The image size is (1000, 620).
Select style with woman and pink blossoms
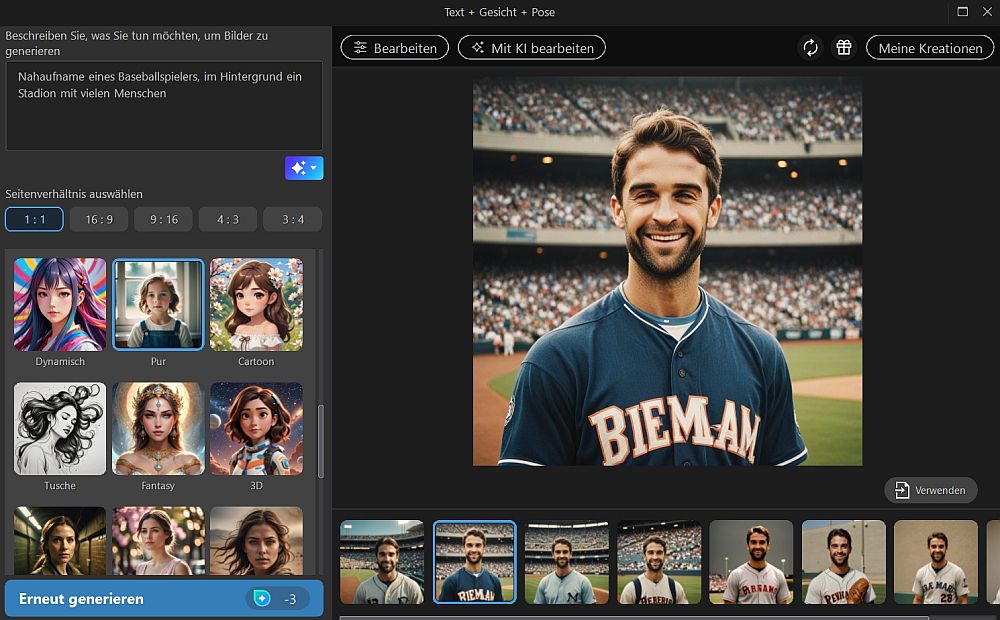coord(158,541)
